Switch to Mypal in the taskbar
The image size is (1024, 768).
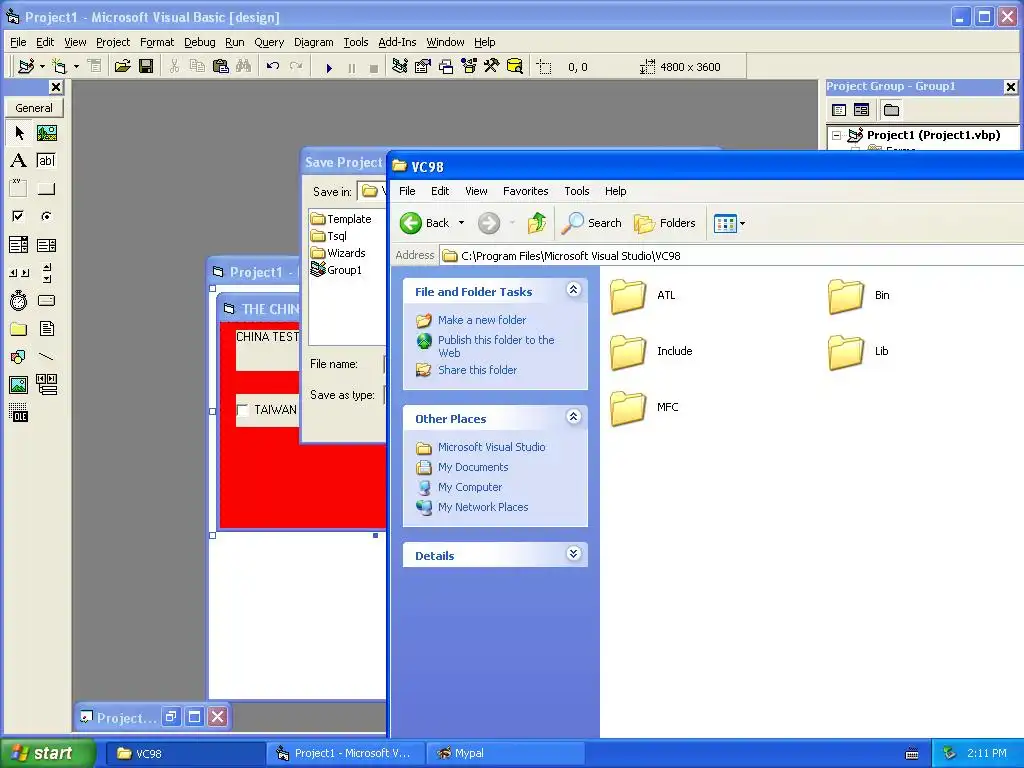coord(505,754)
